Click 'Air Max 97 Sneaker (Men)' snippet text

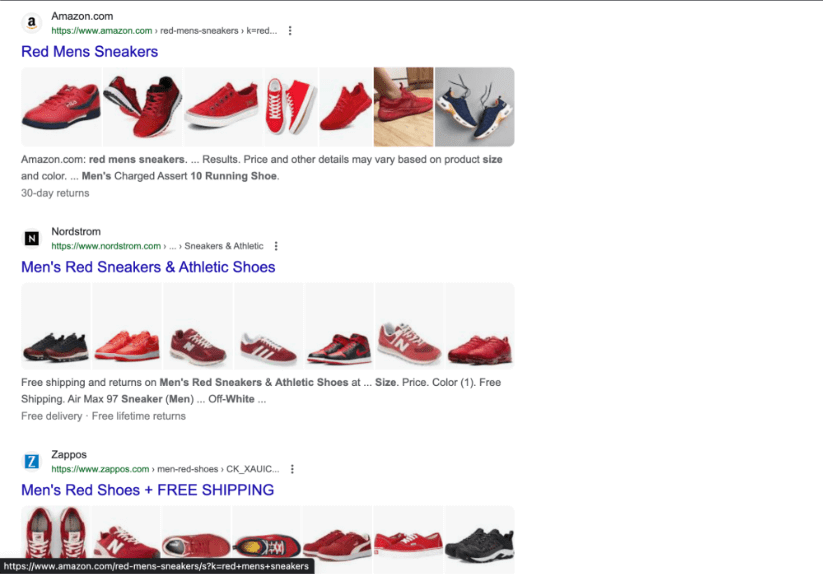(x=131, y=399)
